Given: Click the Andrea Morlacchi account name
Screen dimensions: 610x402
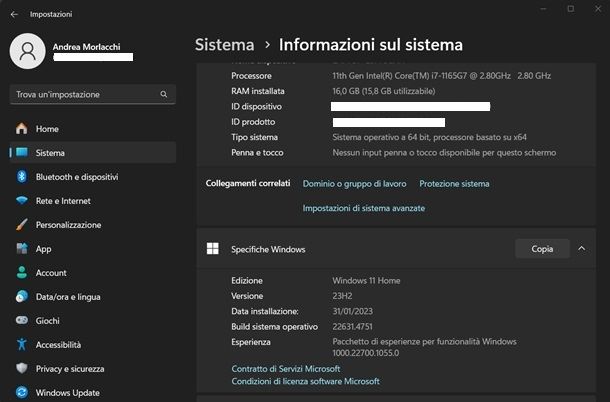Looking at the screenshot, I should [86, 47].
